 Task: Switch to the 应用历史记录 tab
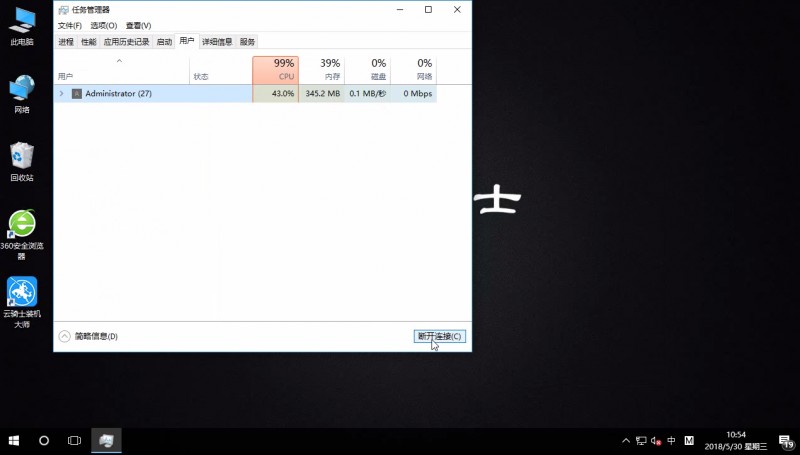pos(127,42)
